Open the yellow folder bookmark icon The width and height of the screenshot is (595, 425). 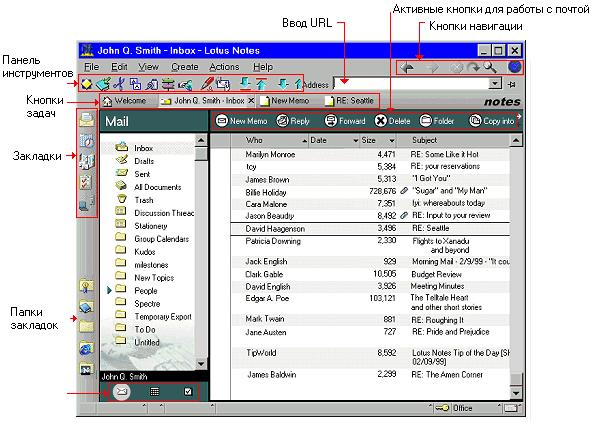click(86, 327)
